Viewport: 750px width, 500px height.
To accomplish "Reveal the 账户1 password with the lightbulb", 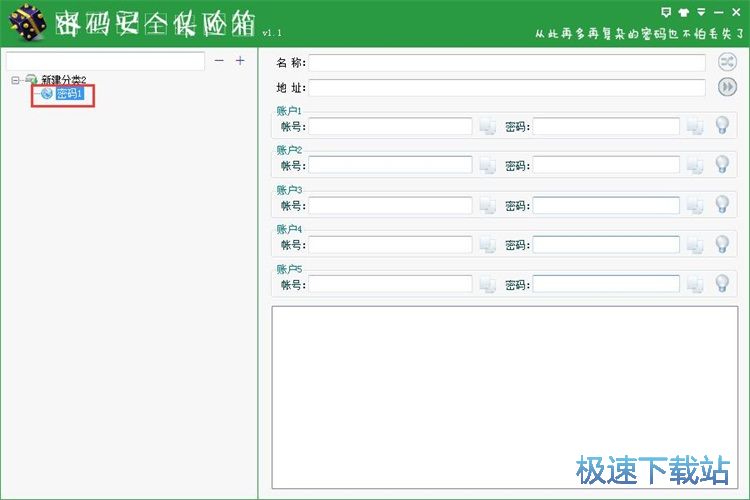I will 721,125.
